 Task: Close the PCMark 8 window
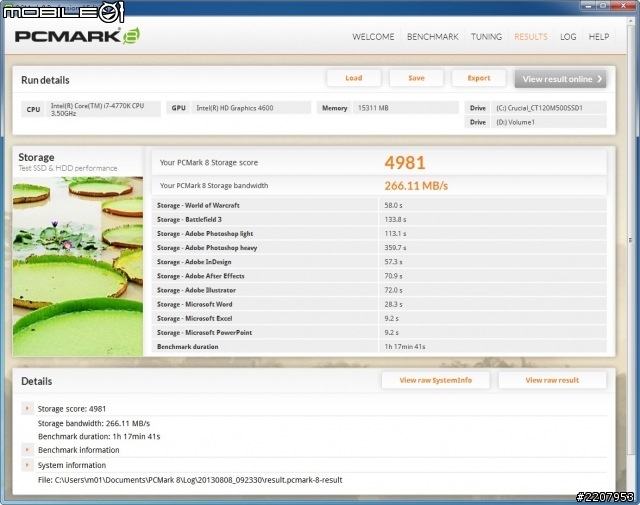[624, 6]
